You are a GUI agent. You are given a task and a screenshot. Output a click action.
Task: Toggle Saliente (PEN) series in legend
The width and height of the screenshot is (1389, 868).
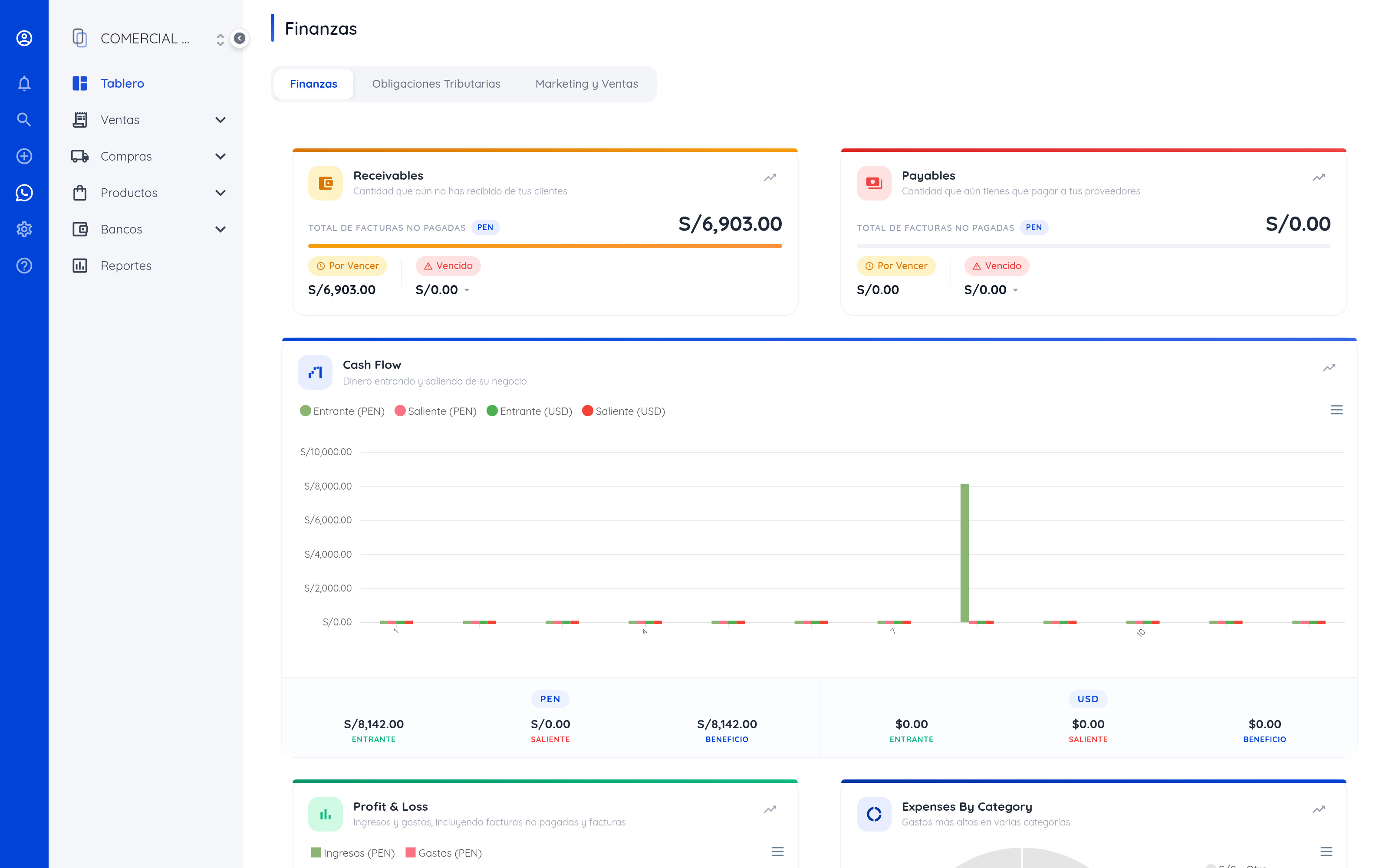pyautogui.click(x=436, y=411)
